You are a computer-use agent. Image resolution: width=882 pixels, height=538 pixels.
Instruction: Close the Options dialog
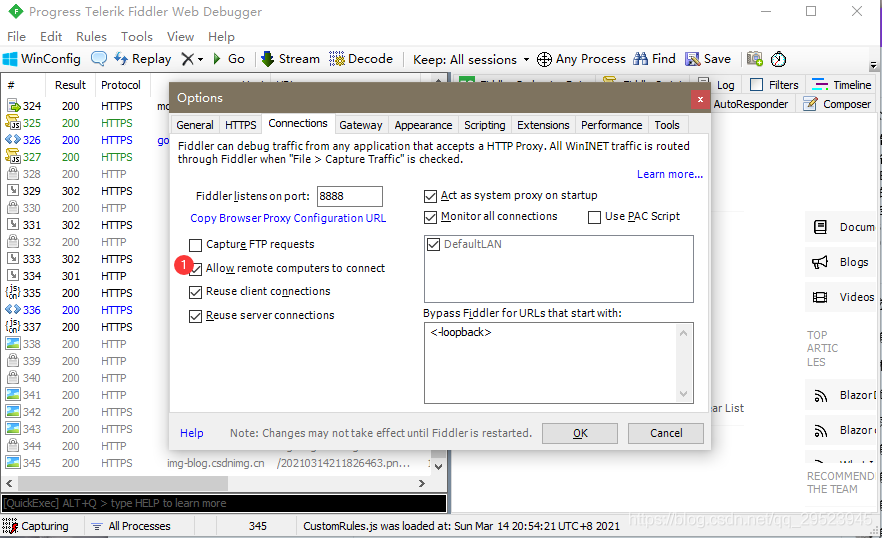coord(700,100)
